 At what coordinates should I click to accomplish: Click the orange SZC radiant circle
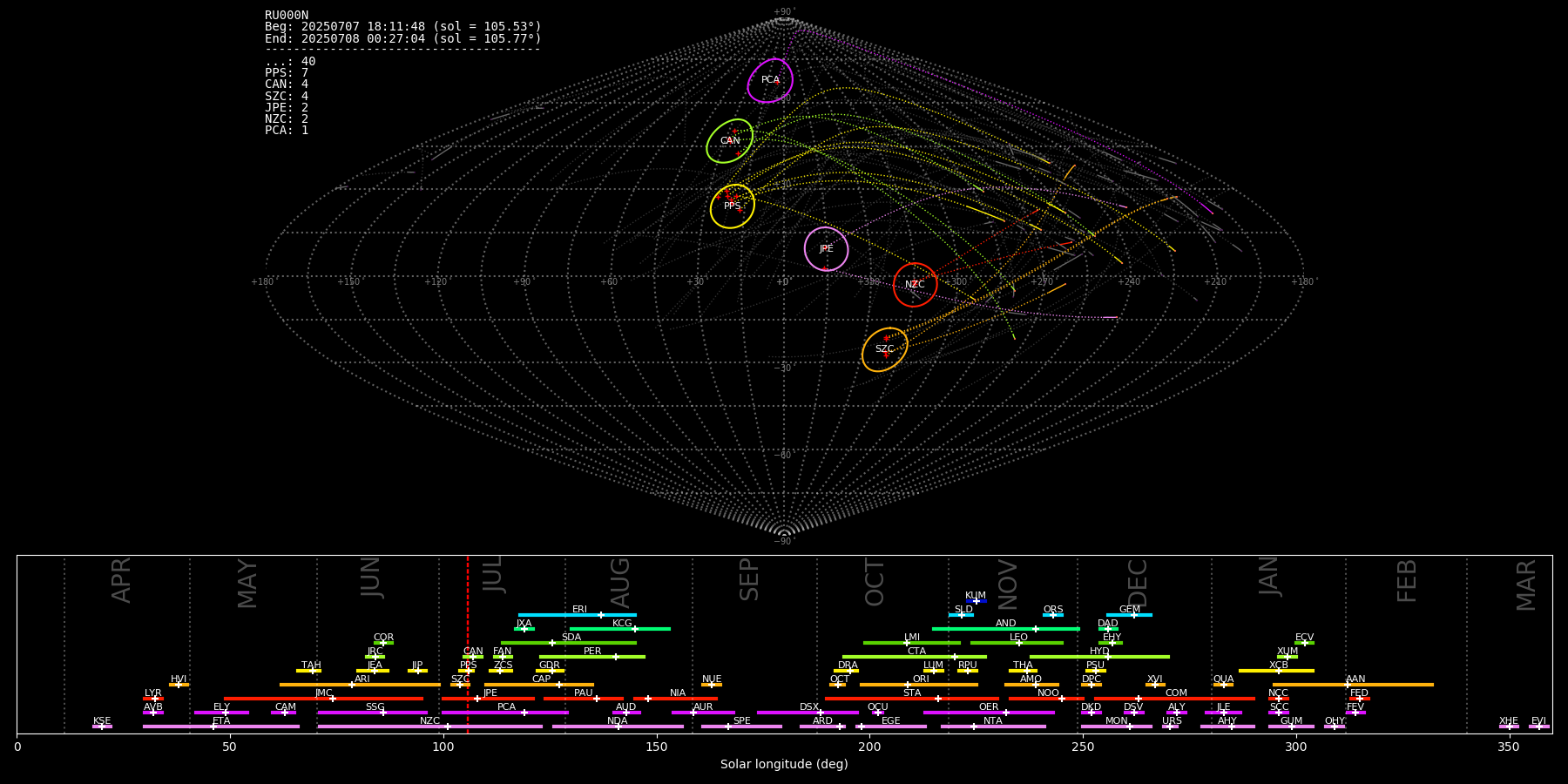click(x=885, y=349)
